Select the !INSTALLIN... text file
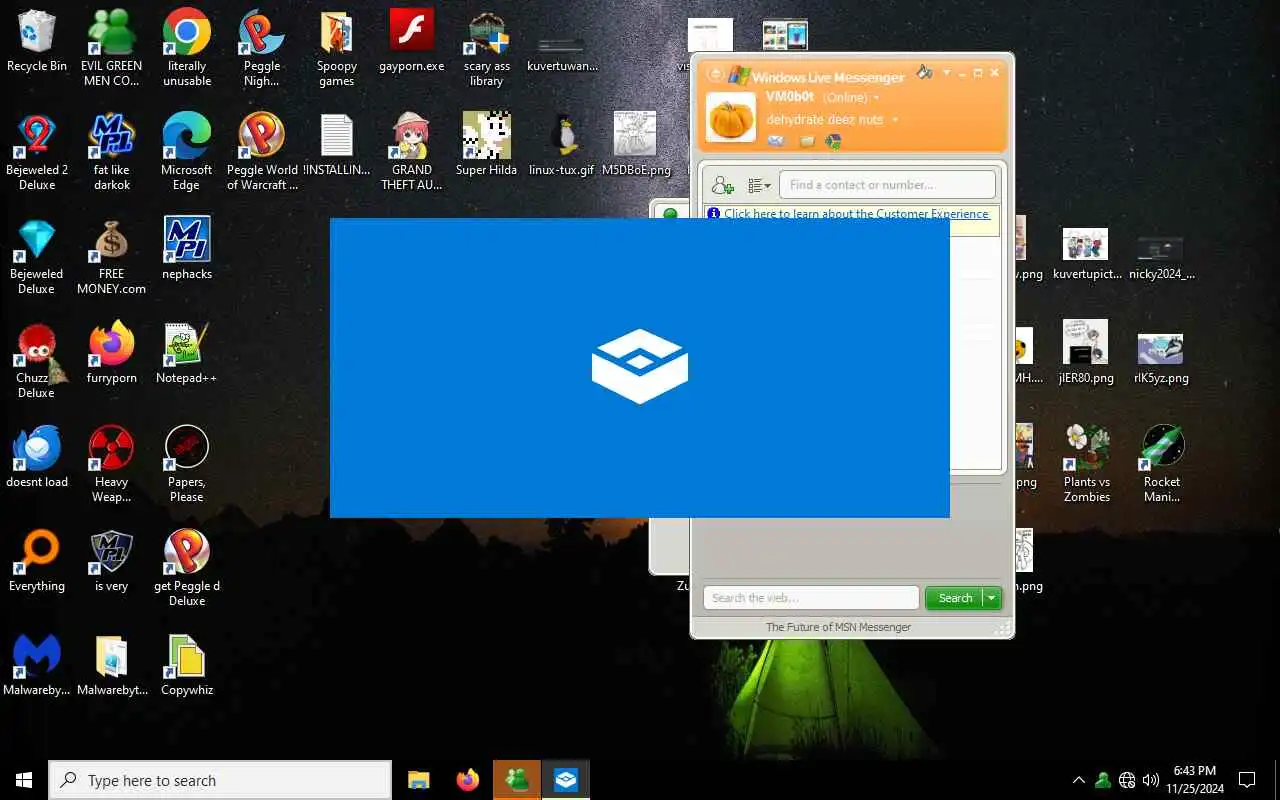The image size is (1280, 800). (337, 146)
